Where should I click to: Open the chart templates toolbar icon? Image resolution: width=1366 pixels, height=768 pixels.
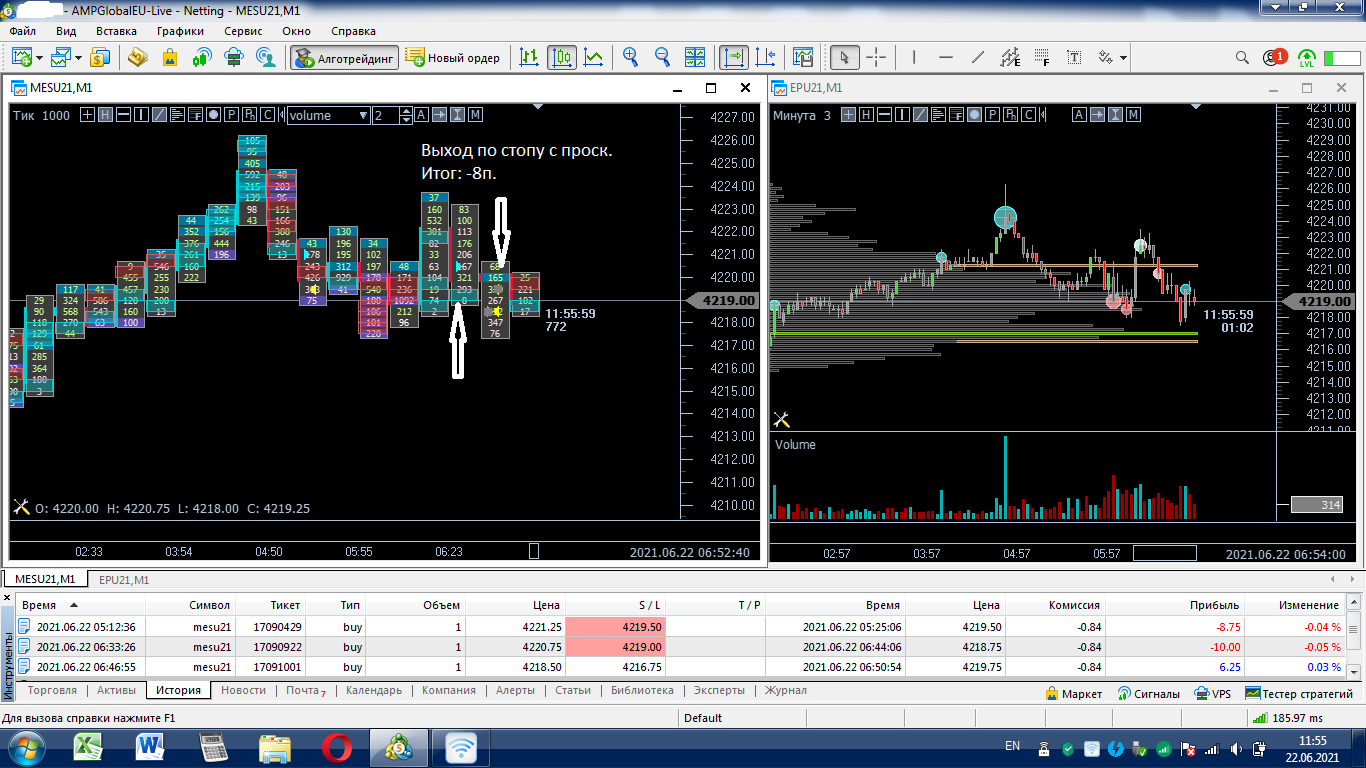[802, 57]
